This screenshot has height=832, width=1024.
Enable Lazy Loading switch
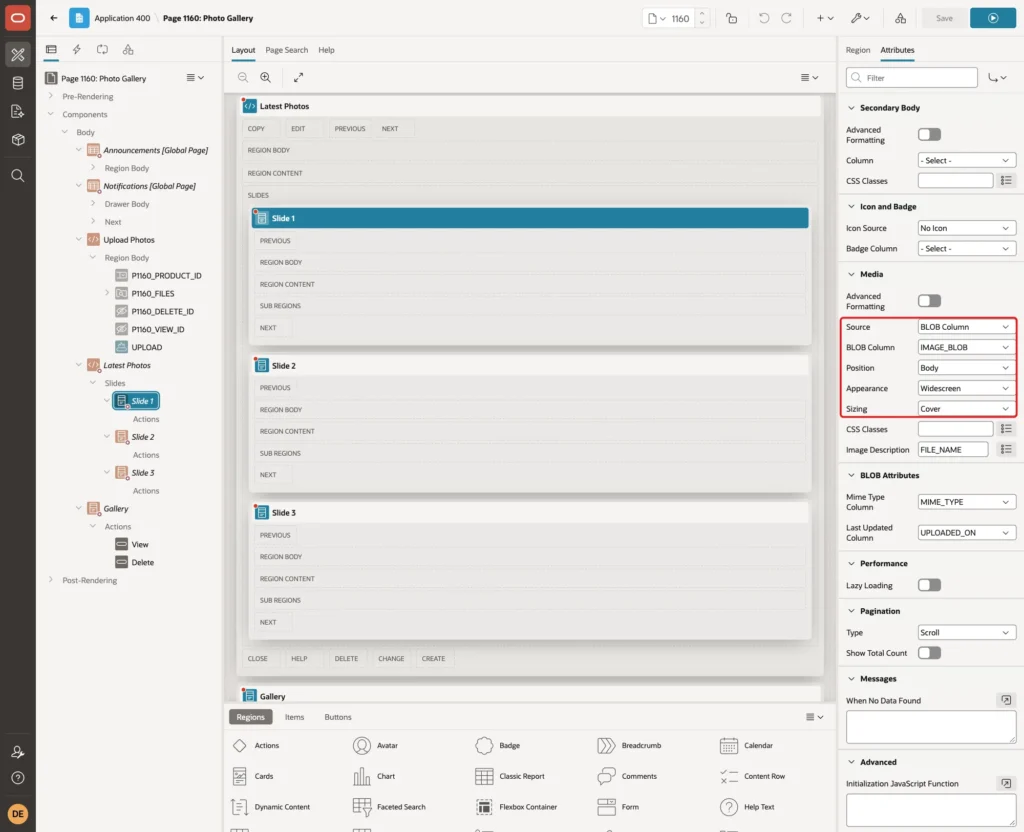929,585
